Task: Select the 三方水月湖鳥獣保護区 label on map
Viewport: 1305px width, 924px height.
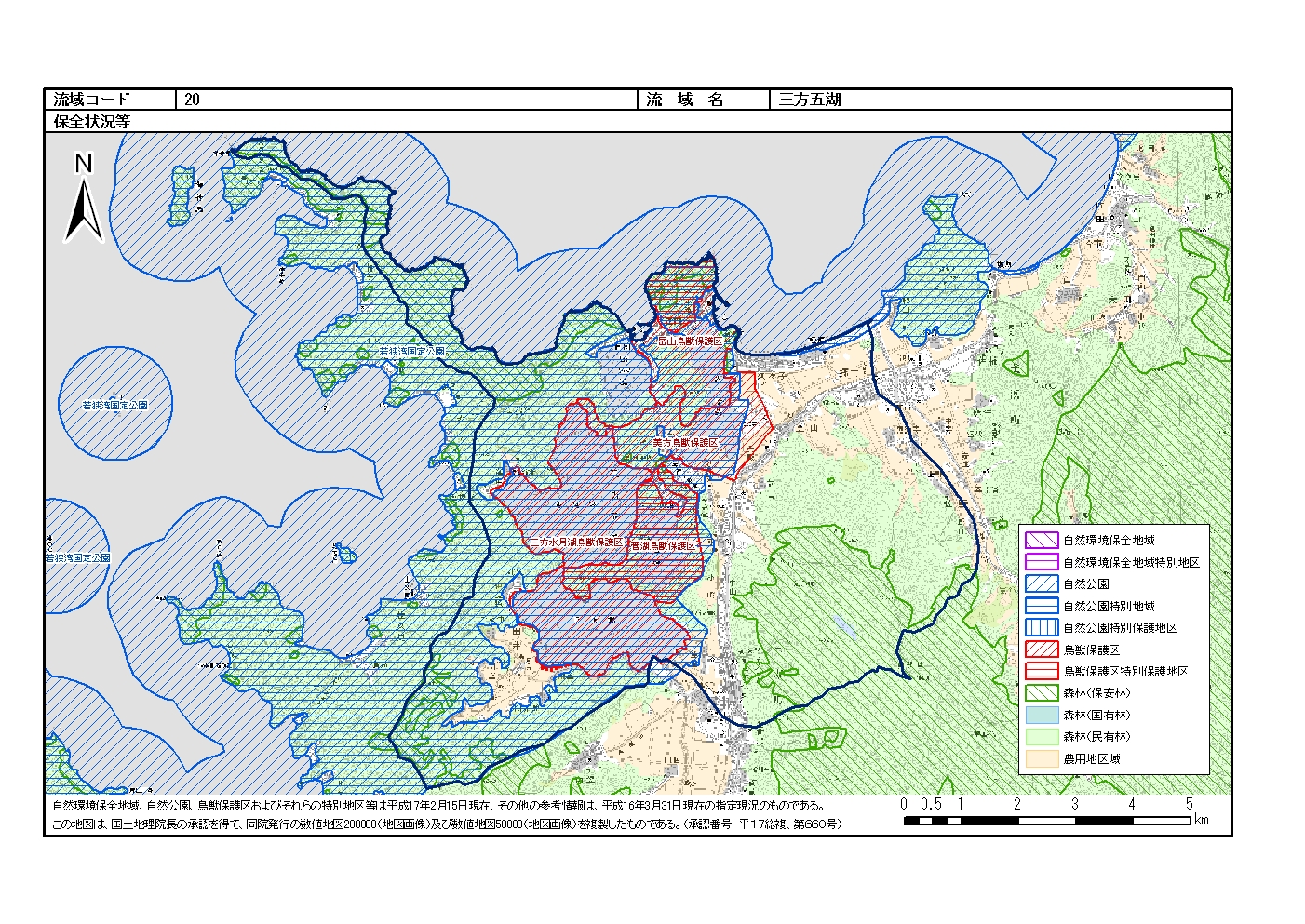Action: [x=575, y=542]
